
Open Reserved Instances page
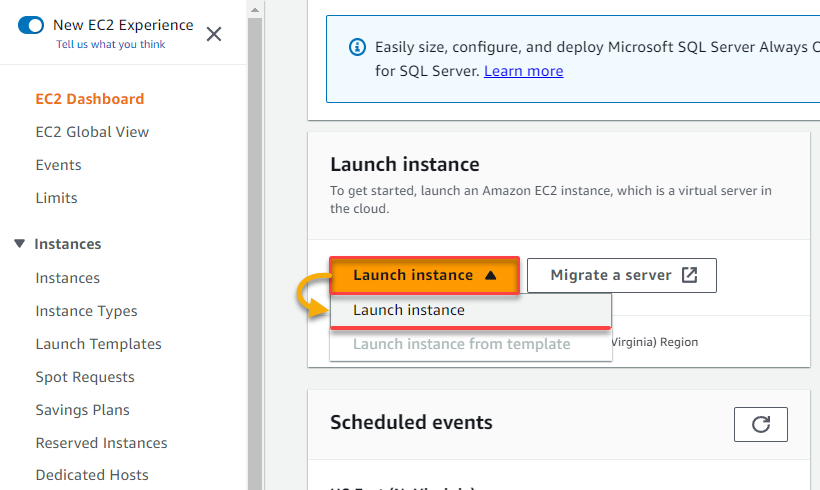coord(101,443)
